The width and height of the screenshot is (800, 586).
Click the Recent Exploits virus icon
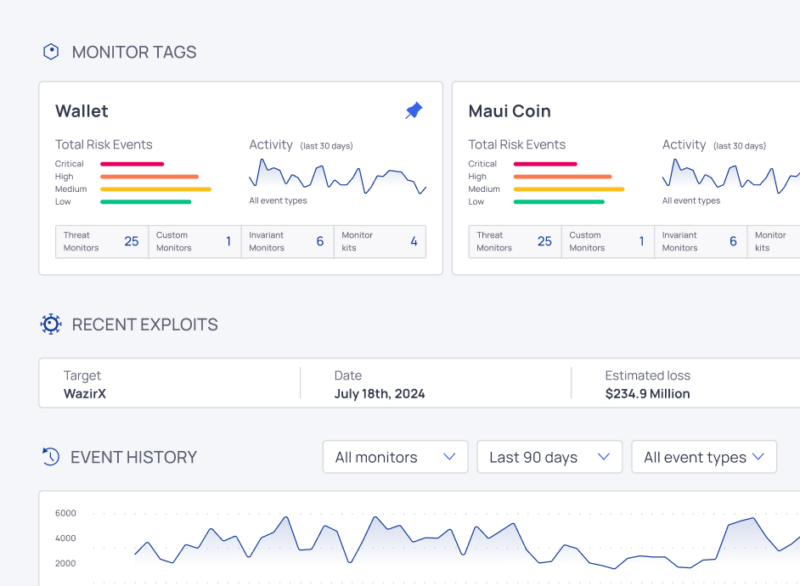coord(51,324)
